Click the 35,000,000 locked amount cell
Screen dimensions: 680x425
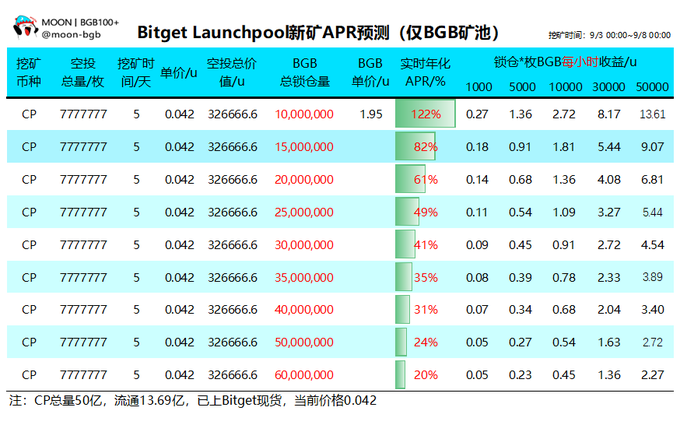pyautogui.click(x=304, y=277)
